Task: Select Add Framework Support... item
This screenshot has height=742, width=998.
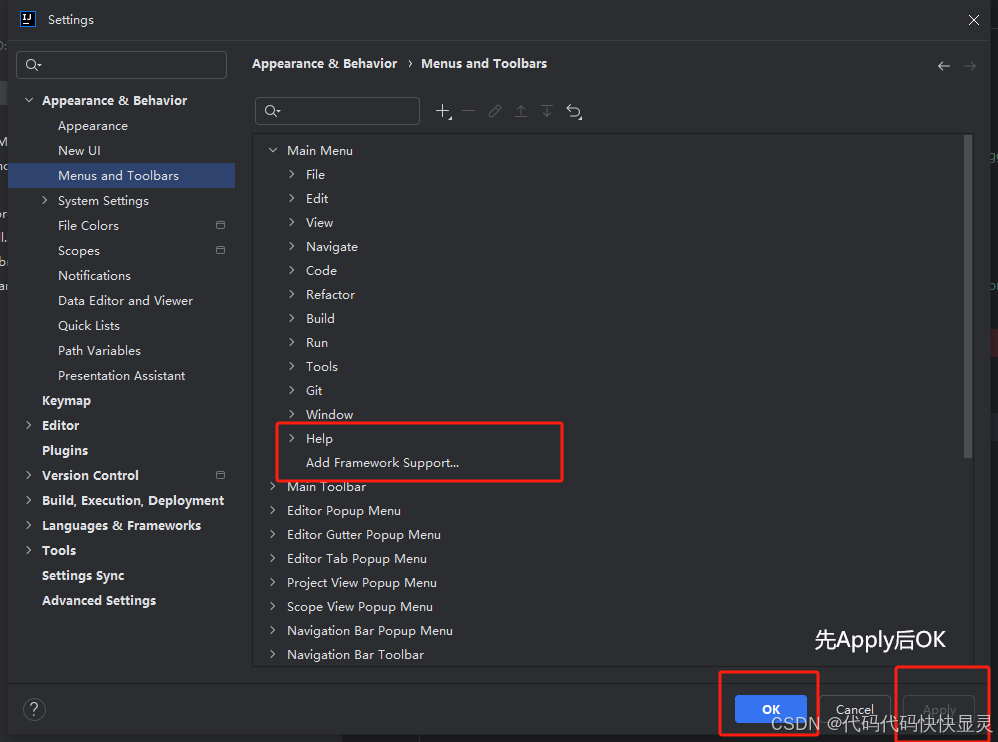Action: tap(383, 463)
